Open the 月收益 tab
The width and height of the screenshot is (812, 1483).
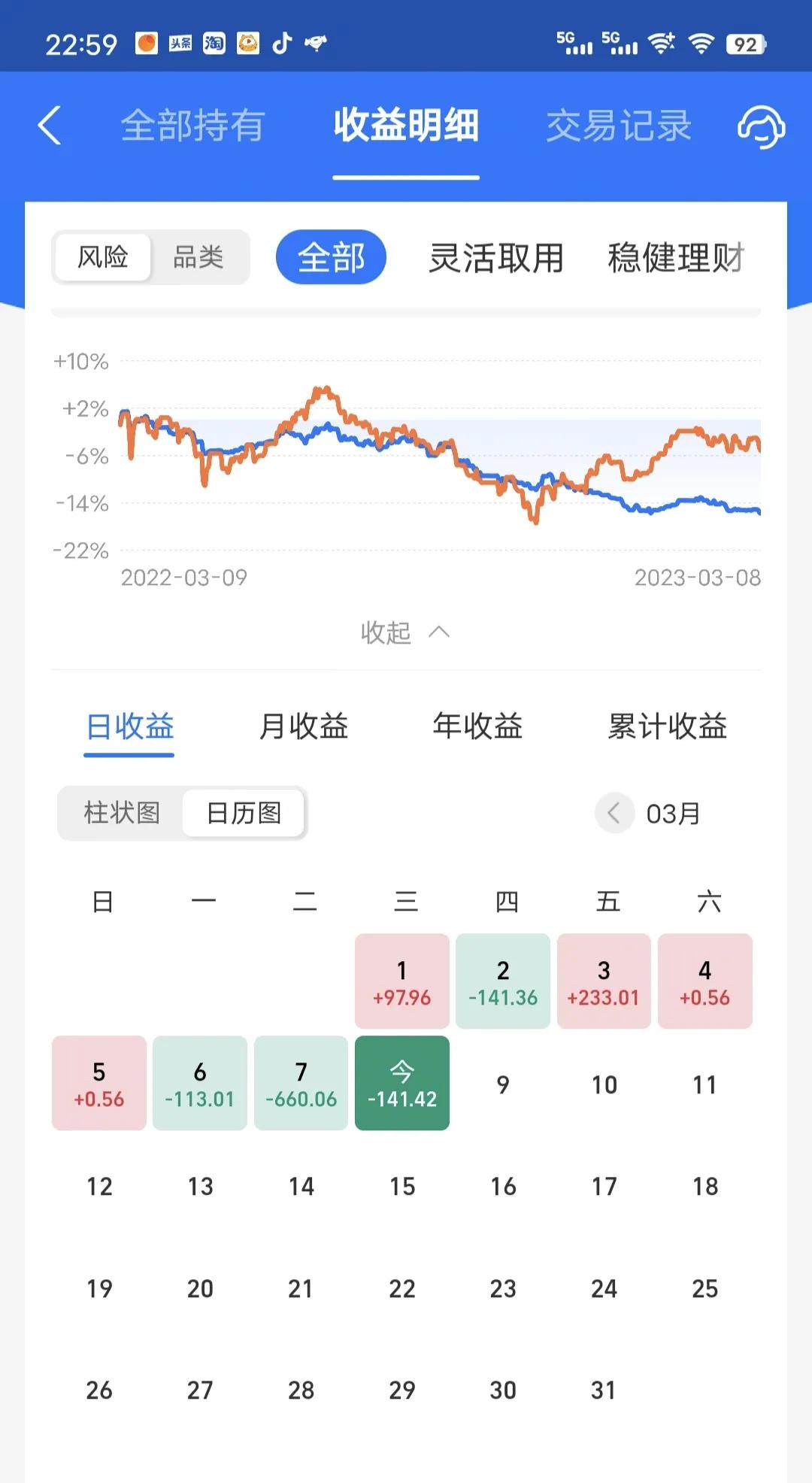point(304,726)
